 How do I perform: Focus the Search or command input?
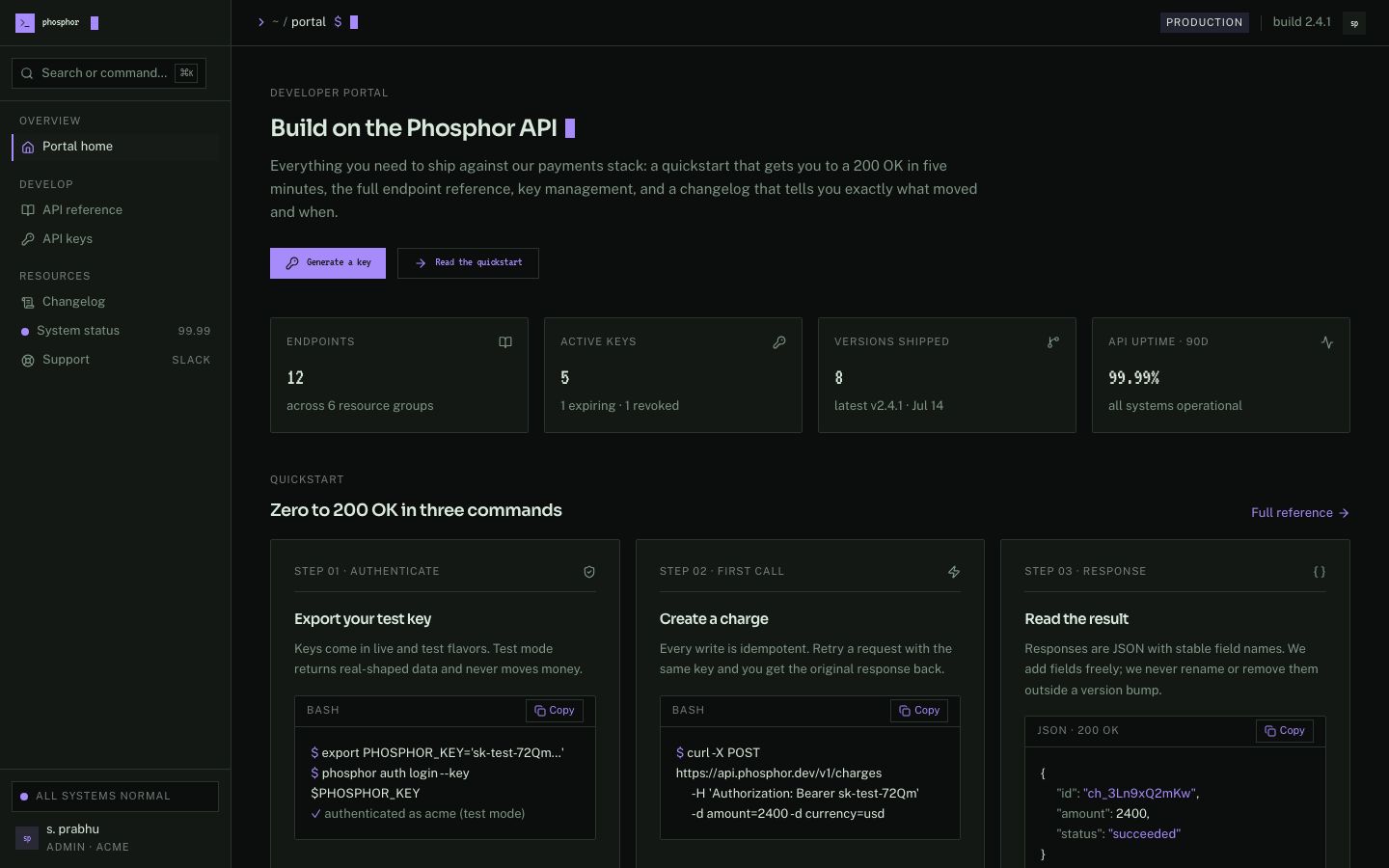pyautogui.click(x=109, y=73)
